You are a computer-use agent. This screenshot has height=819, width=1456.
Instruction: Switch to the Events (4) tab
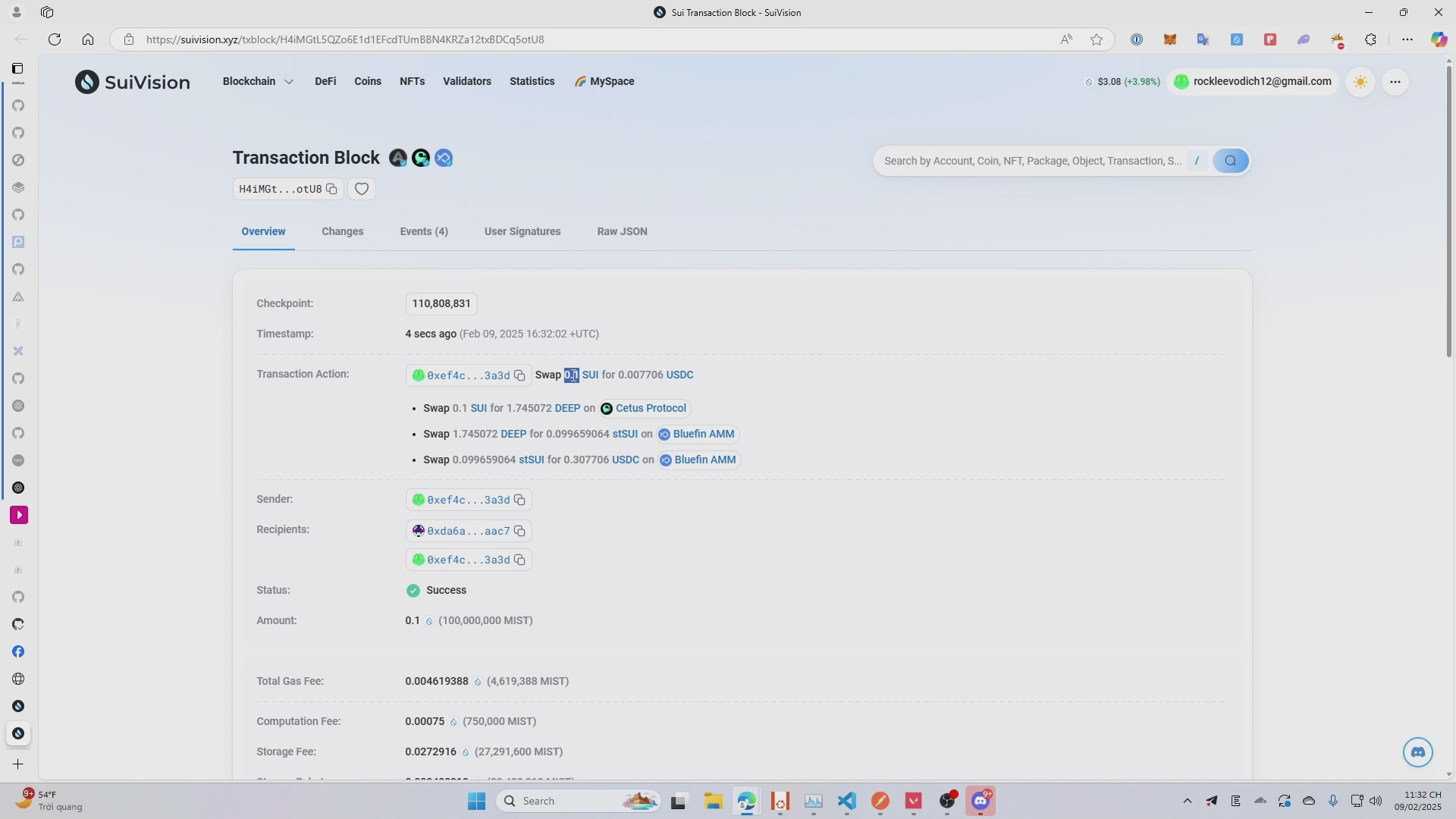(x=424, y=232)
